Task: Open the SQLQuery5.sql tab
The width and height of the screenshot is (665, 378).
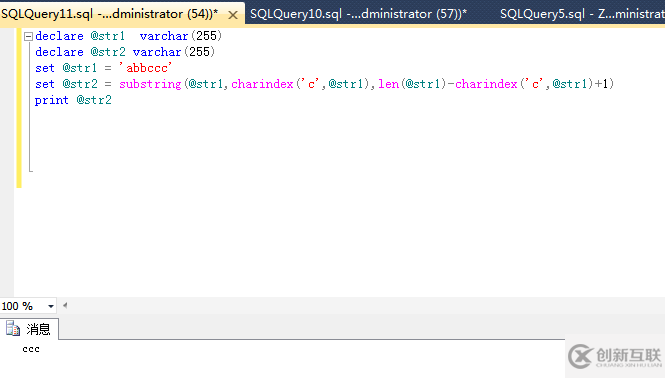Action: point(582,14)
